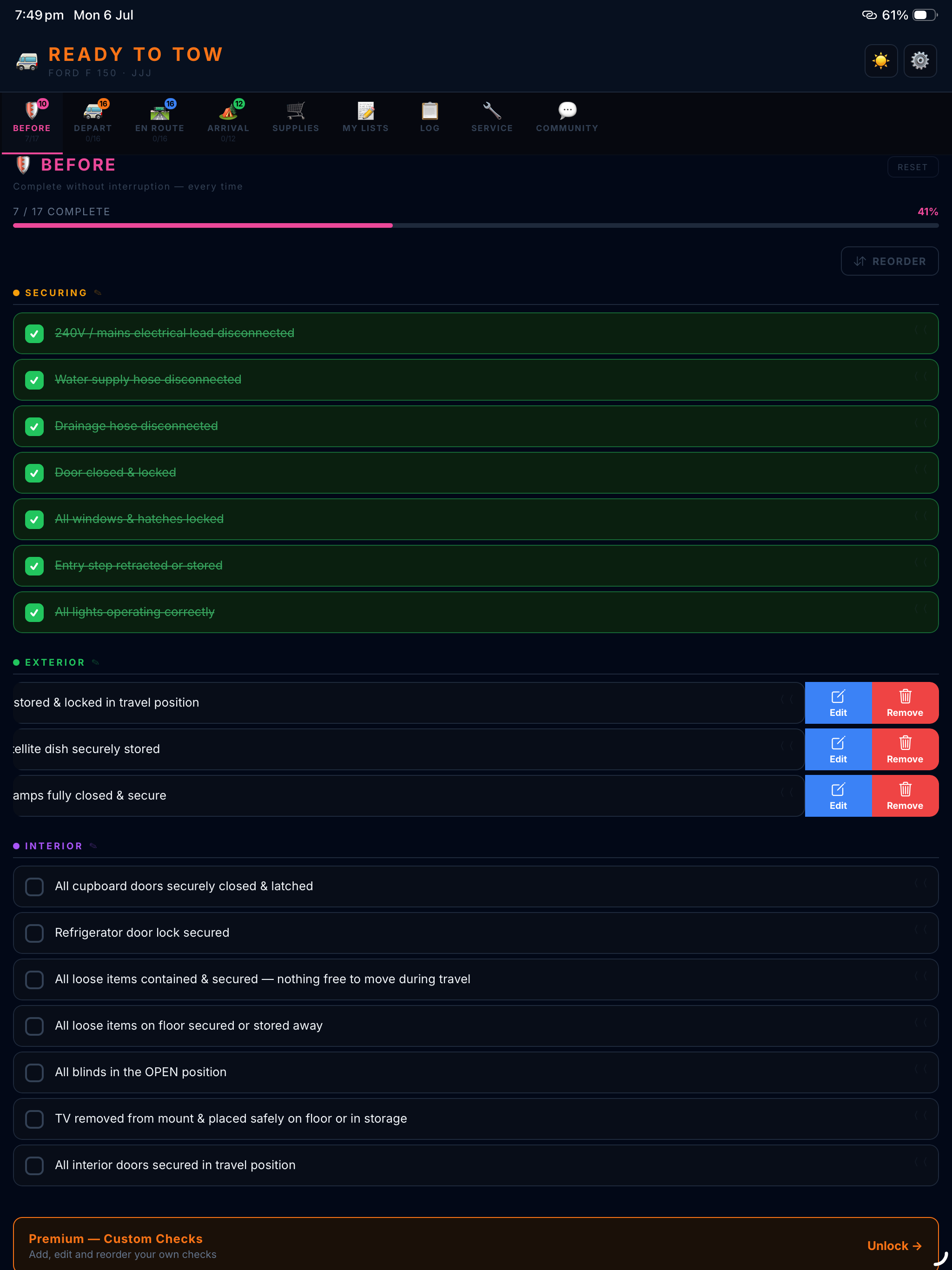Screen dimensions: 952x1270
Task: Uncheck Water supply hose disconnected
Action: click(34, 380)
